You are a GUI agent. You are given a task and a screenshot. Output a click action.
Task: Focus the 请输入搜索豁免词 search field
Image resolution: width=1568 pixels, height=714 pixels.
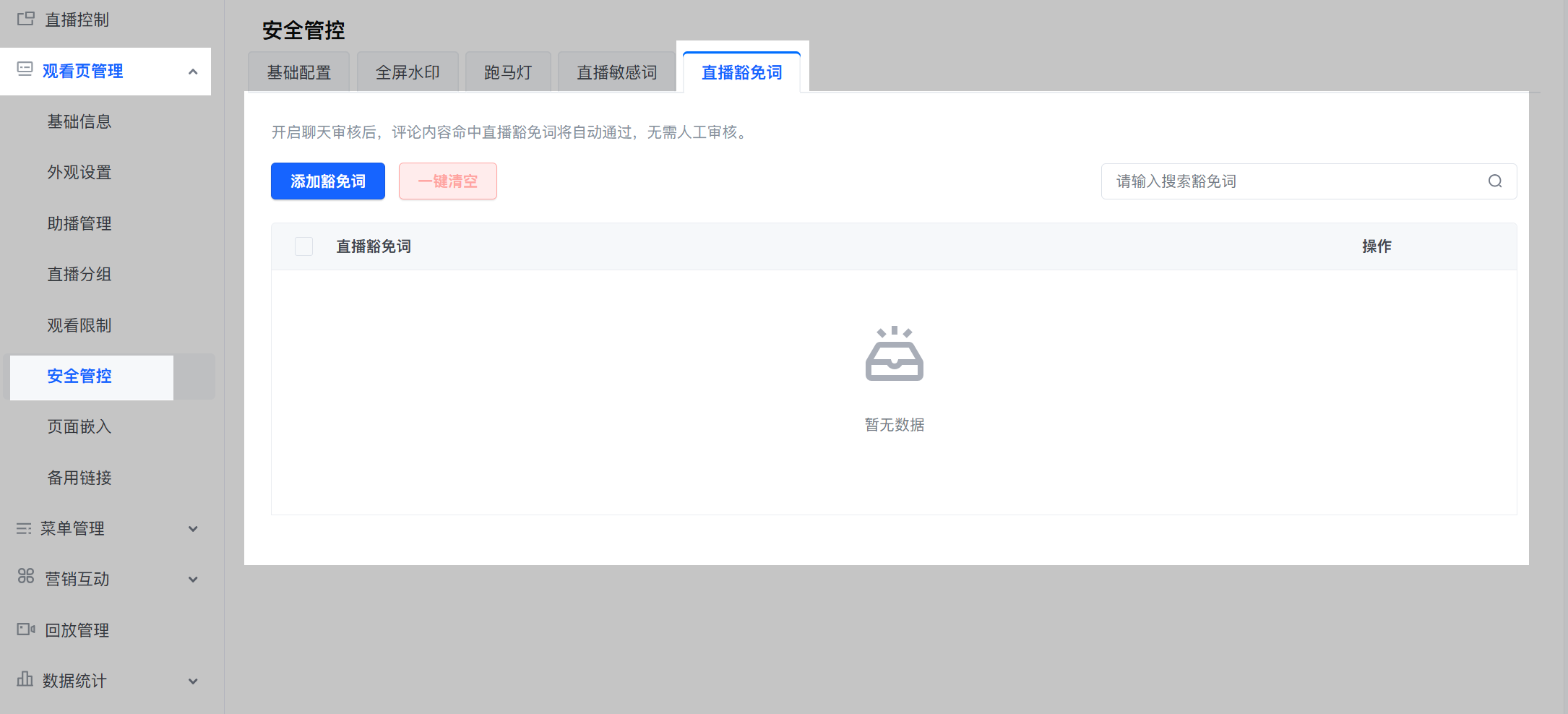click(x=1309, y=181)
